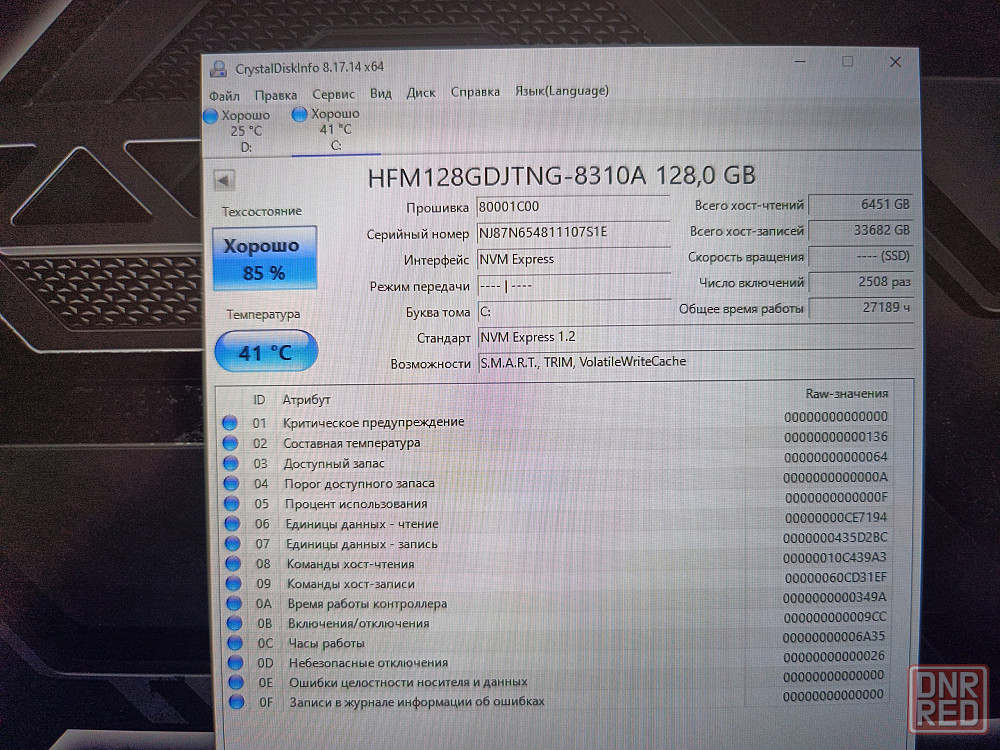Click the blue status icon for attribute 07
Image resolution: width=1000 pixels, height=750 pixels.
233,543
